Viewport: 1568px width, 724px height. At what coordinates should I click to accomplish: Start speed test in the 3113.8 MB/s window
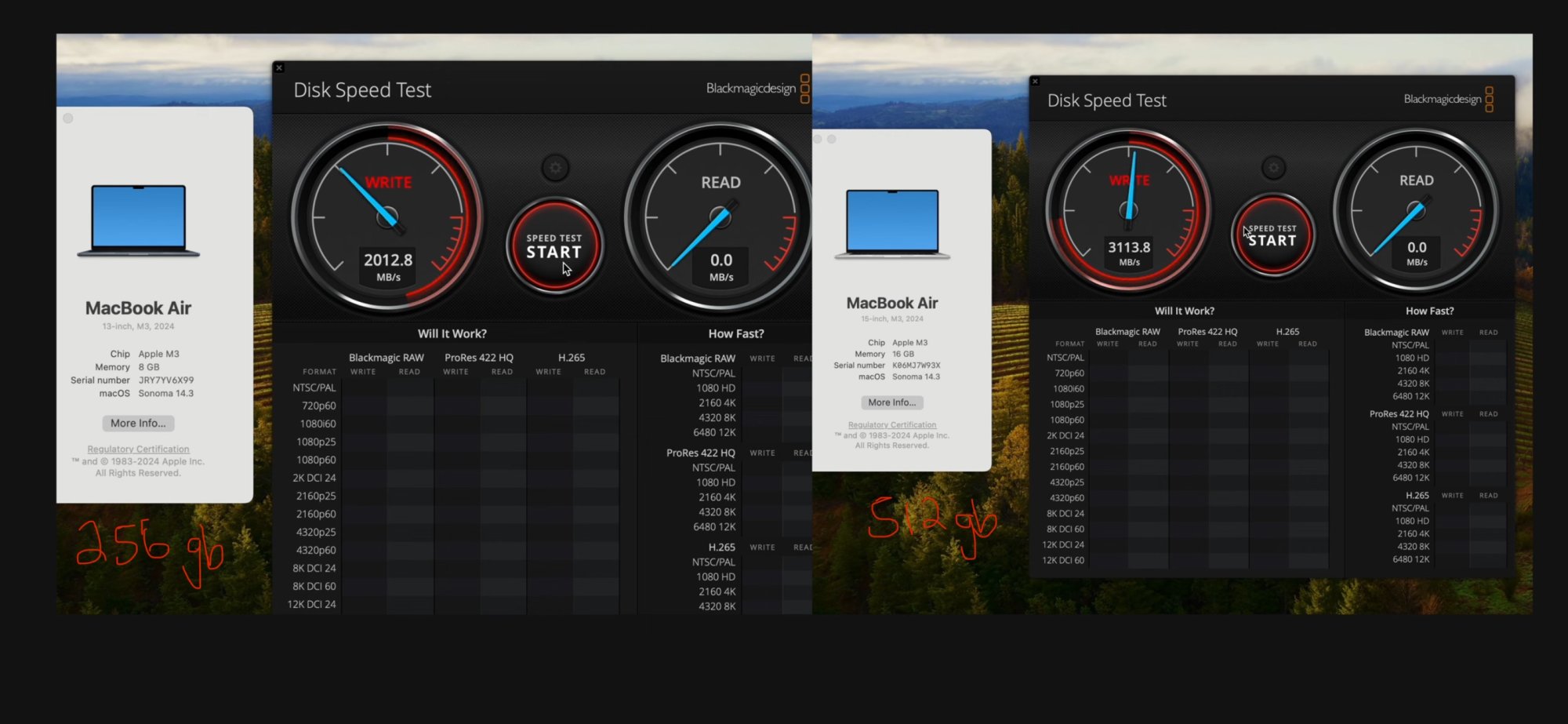pyautogui.click(x=1272, y=235)
